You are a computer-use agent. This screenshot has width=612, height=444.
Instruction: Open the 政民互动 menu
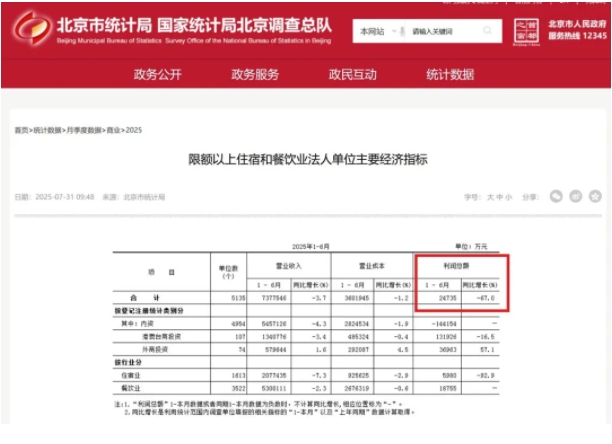[x=352, y=75]
